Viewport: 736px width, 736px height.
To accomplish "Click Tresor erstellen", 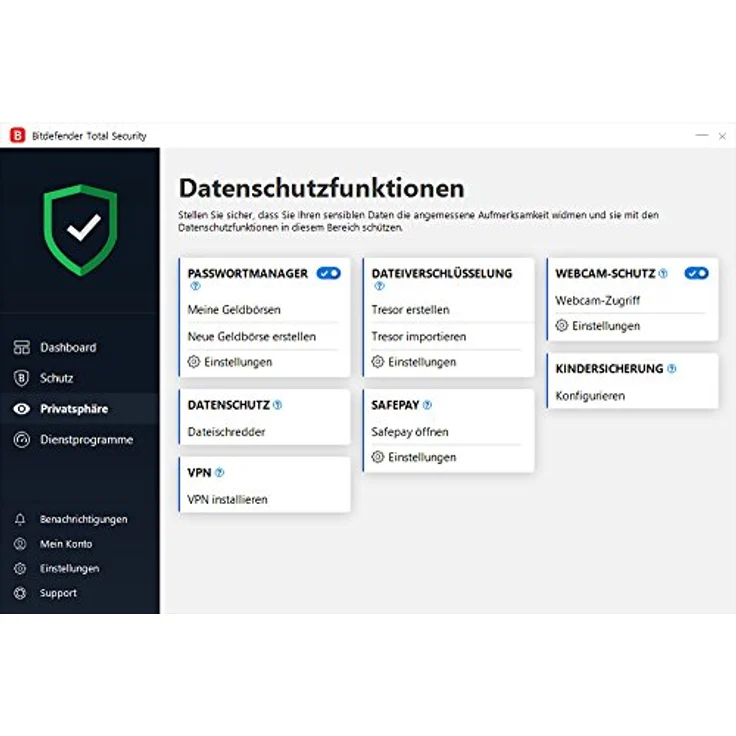I will (410, 310).
